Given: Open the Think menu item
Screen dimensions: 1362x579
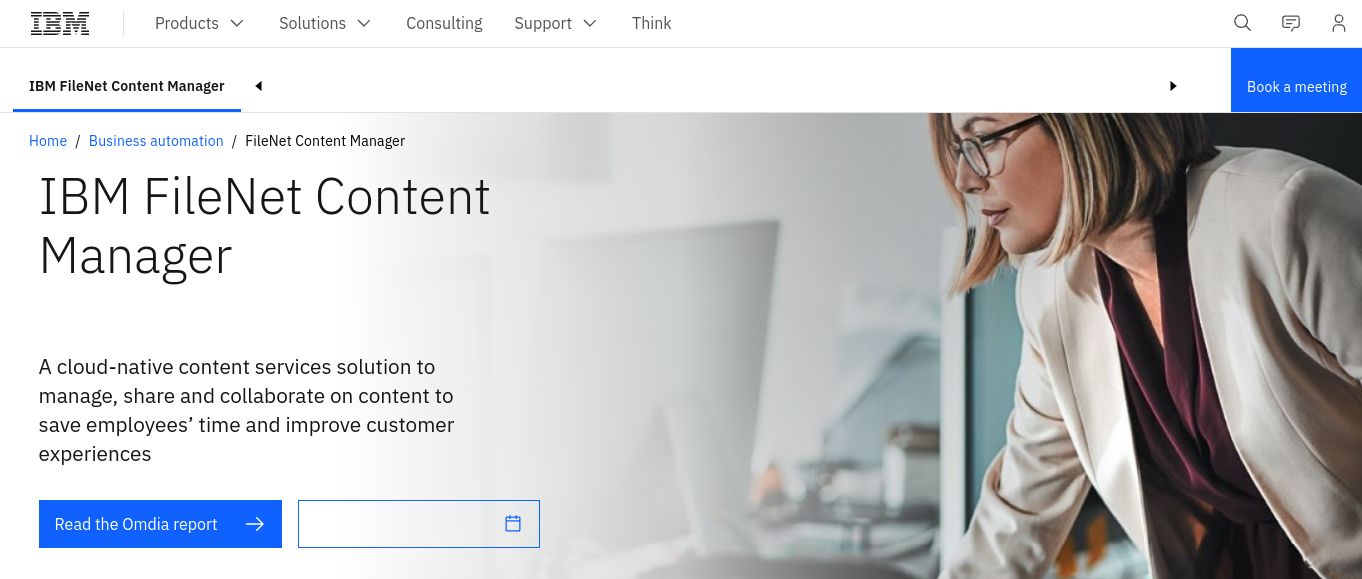Looking at the screenshot, I should [x=652, y=23].
